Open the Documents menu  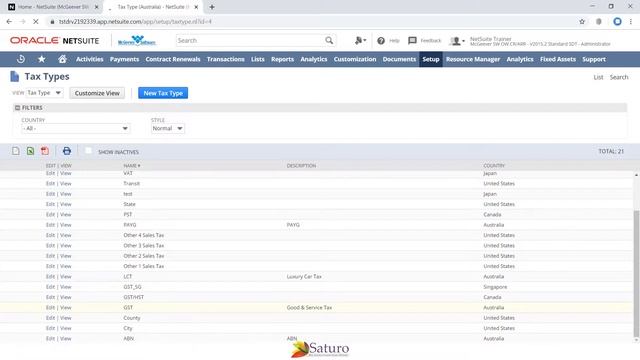coord(399,59)
